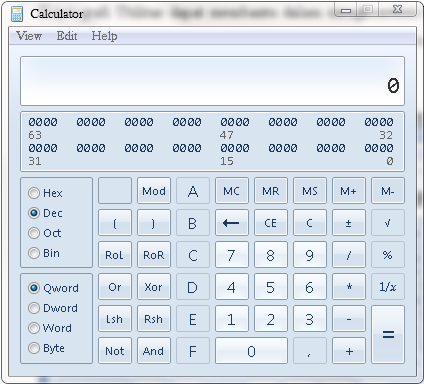
Task: Click the calculator result display field
Action: (212, 81)
